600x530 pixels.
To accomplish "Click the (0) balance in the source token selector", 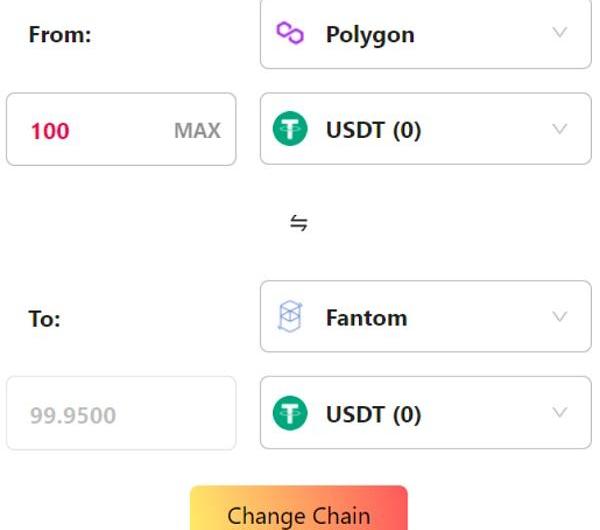I will [406, 130].
